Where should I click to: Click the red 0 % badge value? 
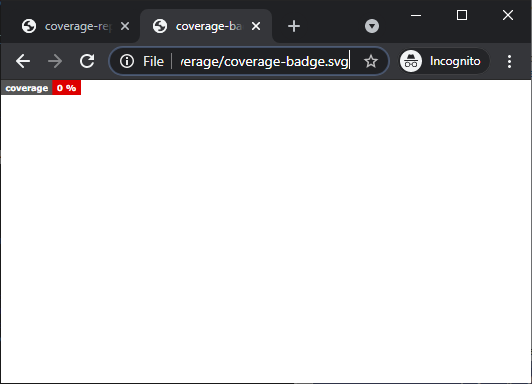tap(66, 88)
